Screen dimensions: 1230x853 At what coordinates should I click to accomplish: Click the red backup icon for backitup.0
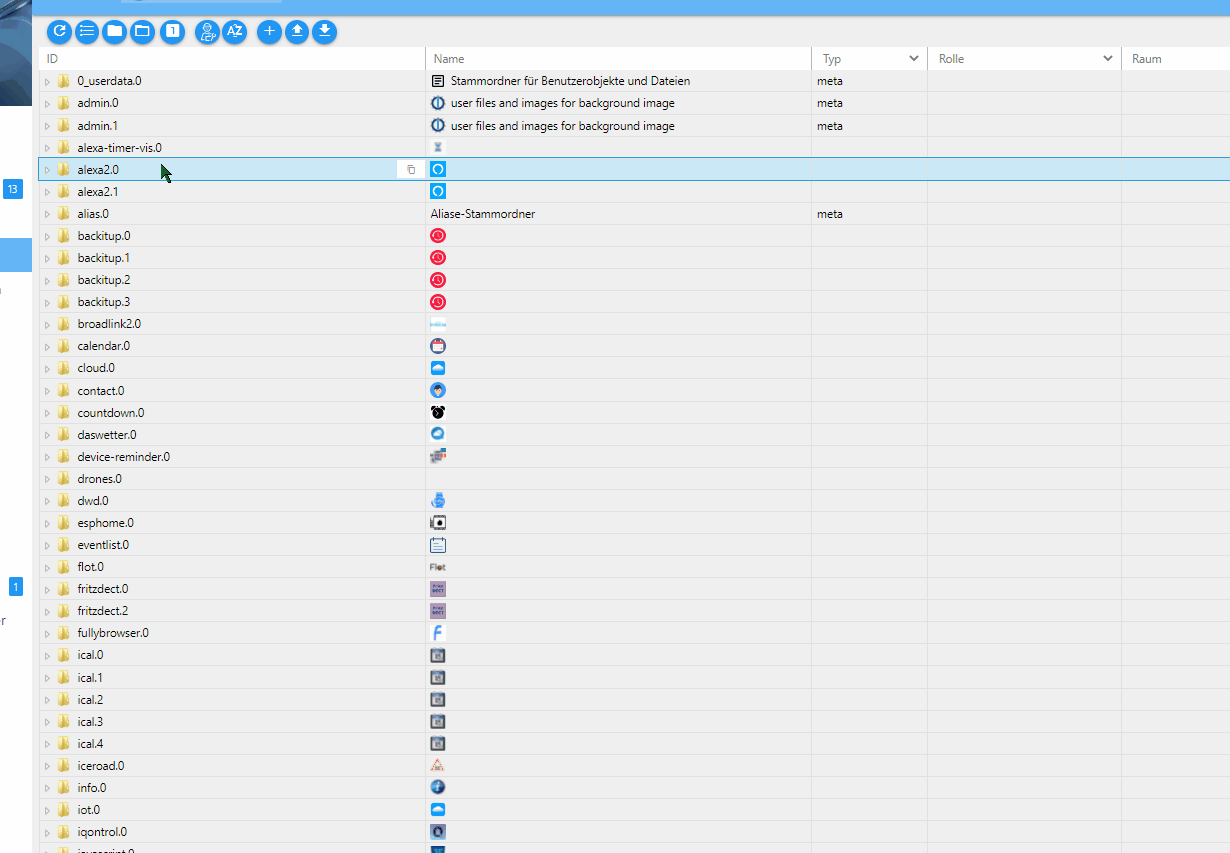pos(437,236)
